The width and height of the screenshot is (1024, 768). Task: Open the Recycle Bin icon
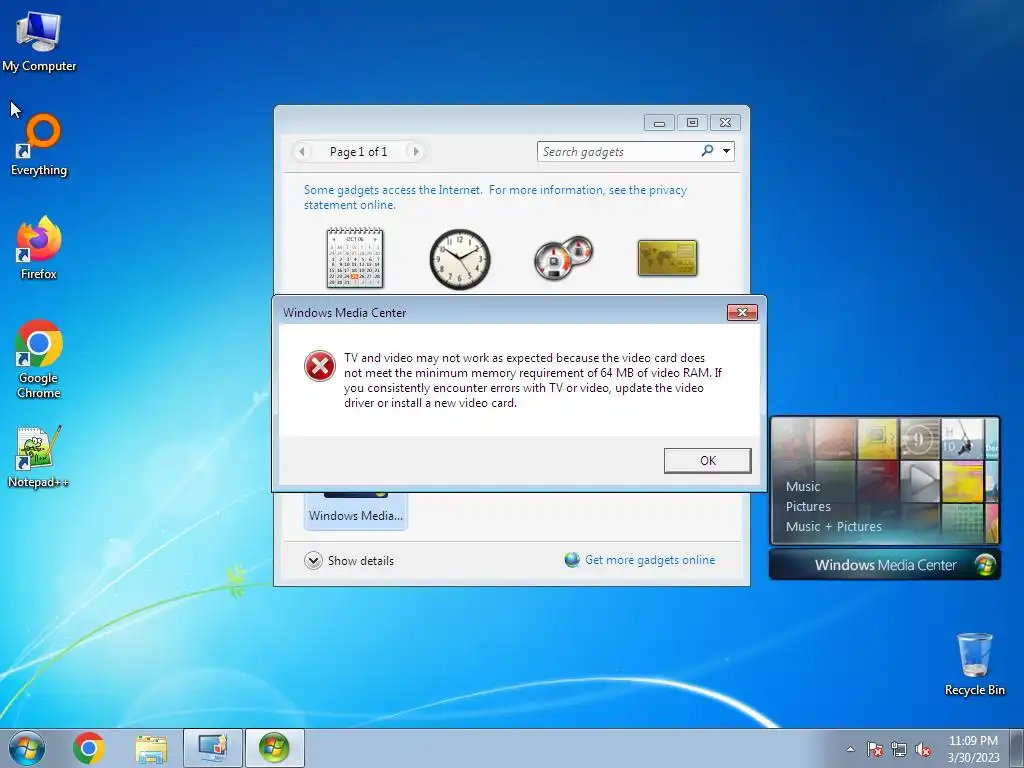point(974,664)
